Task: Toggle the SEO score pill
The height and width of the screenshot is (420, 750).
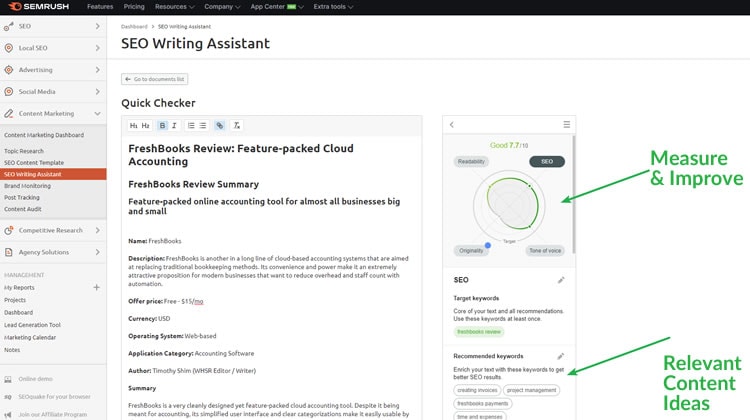Action: coord(547,162)
